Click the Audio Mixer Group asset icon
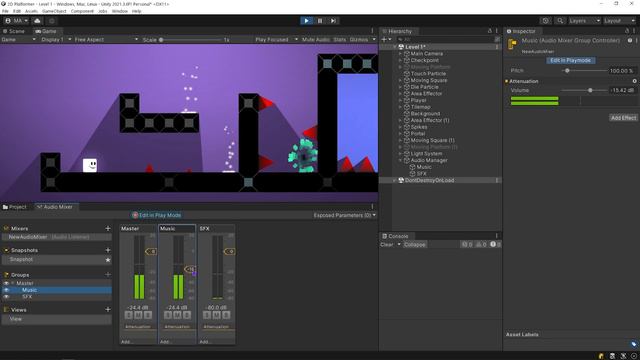640x360 pixels. click(512, 44)
